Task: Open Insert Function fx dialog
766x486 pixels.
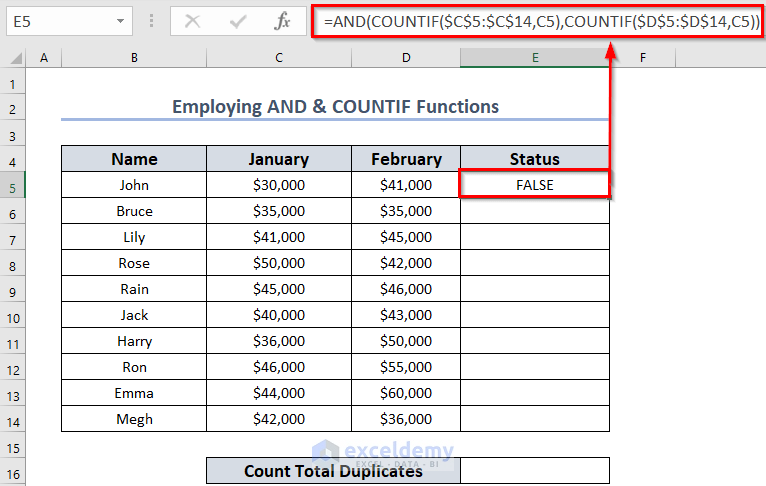Action: pyautogui.click(x=283, y=20)
